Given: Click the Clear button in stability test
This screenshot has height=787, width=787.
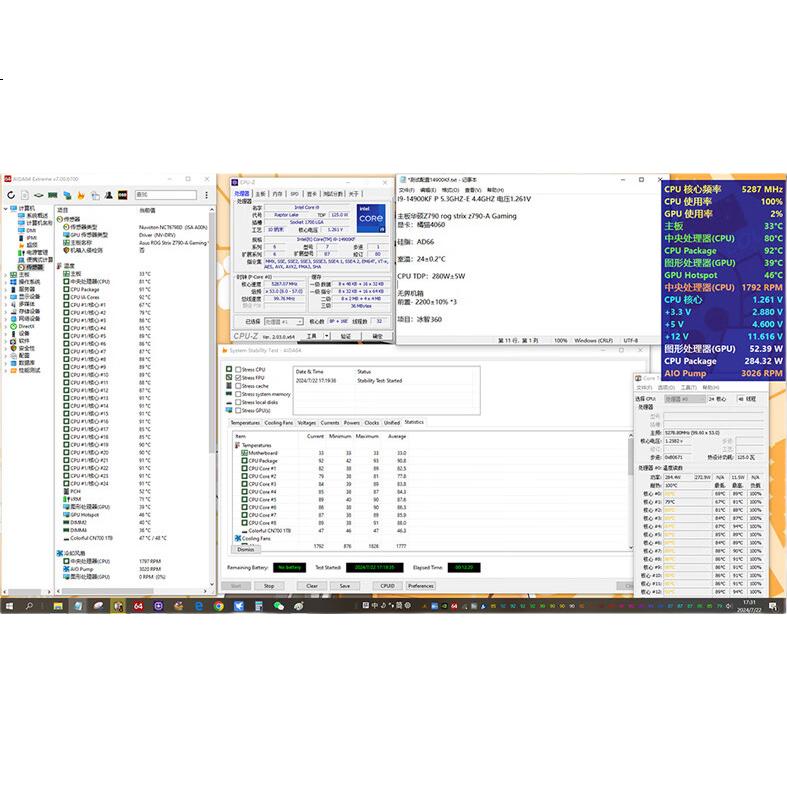Looking at the screenshot, I should [312, 586].
